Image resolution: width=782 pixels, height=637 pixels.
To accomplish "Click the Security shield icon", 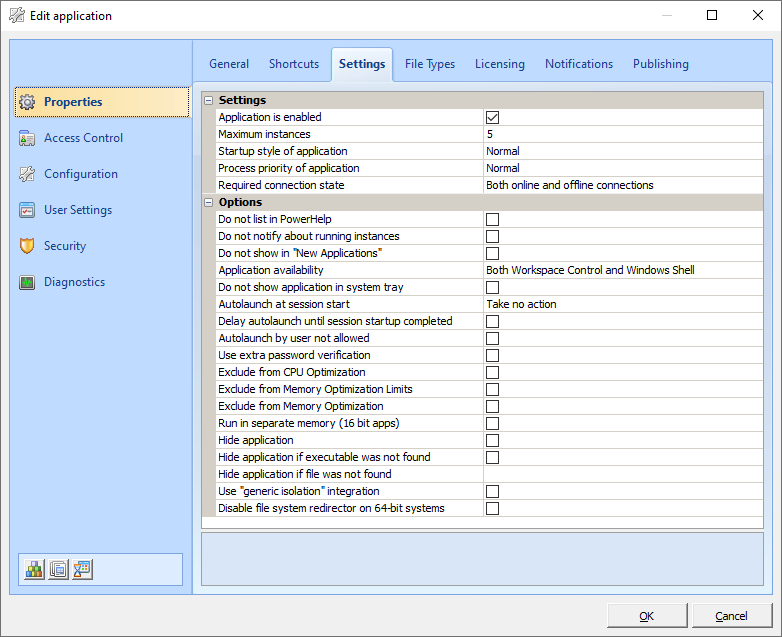I will (27, 246).
